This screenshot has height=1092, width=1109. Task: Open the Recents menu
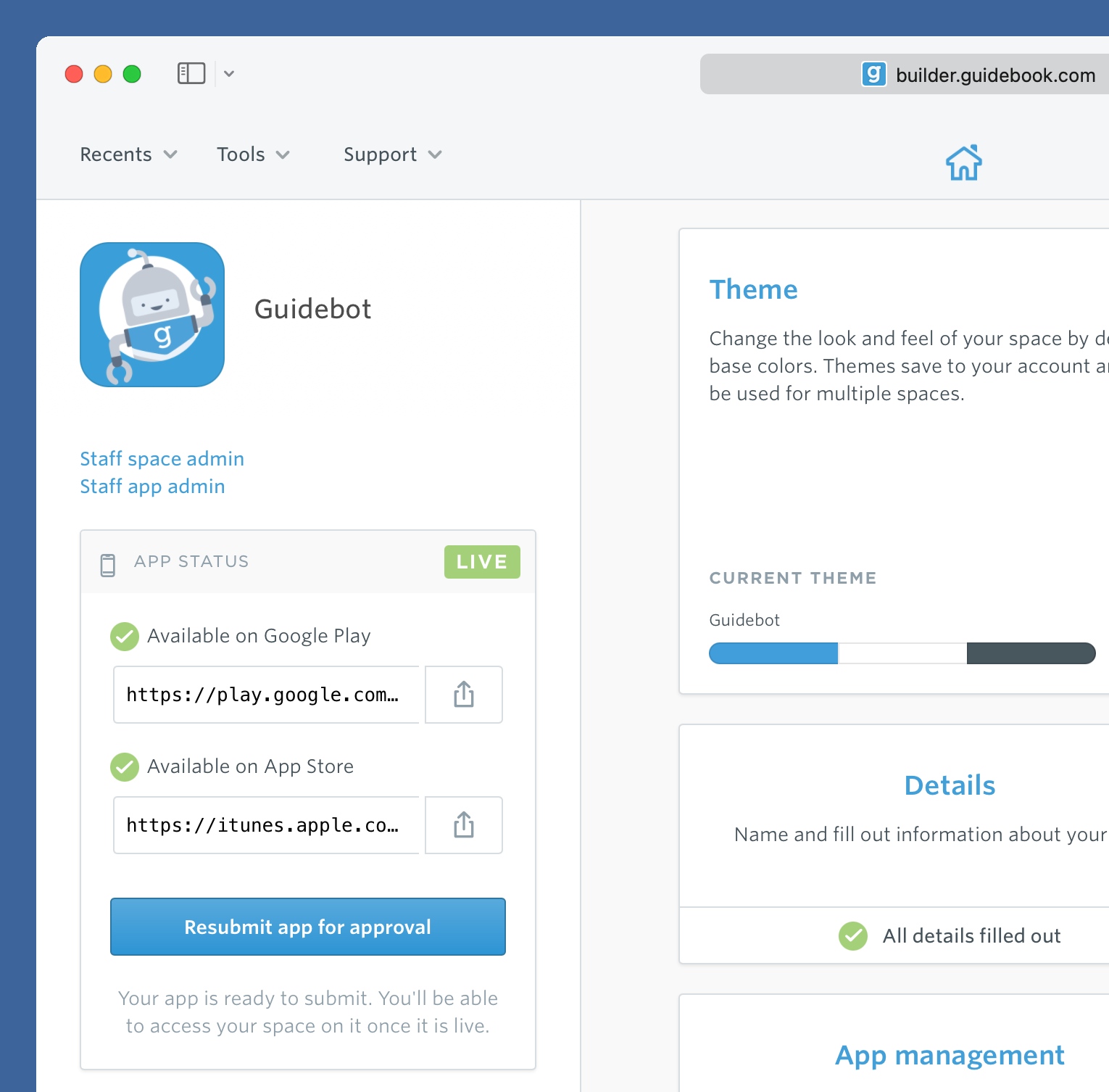coord(128,154)
